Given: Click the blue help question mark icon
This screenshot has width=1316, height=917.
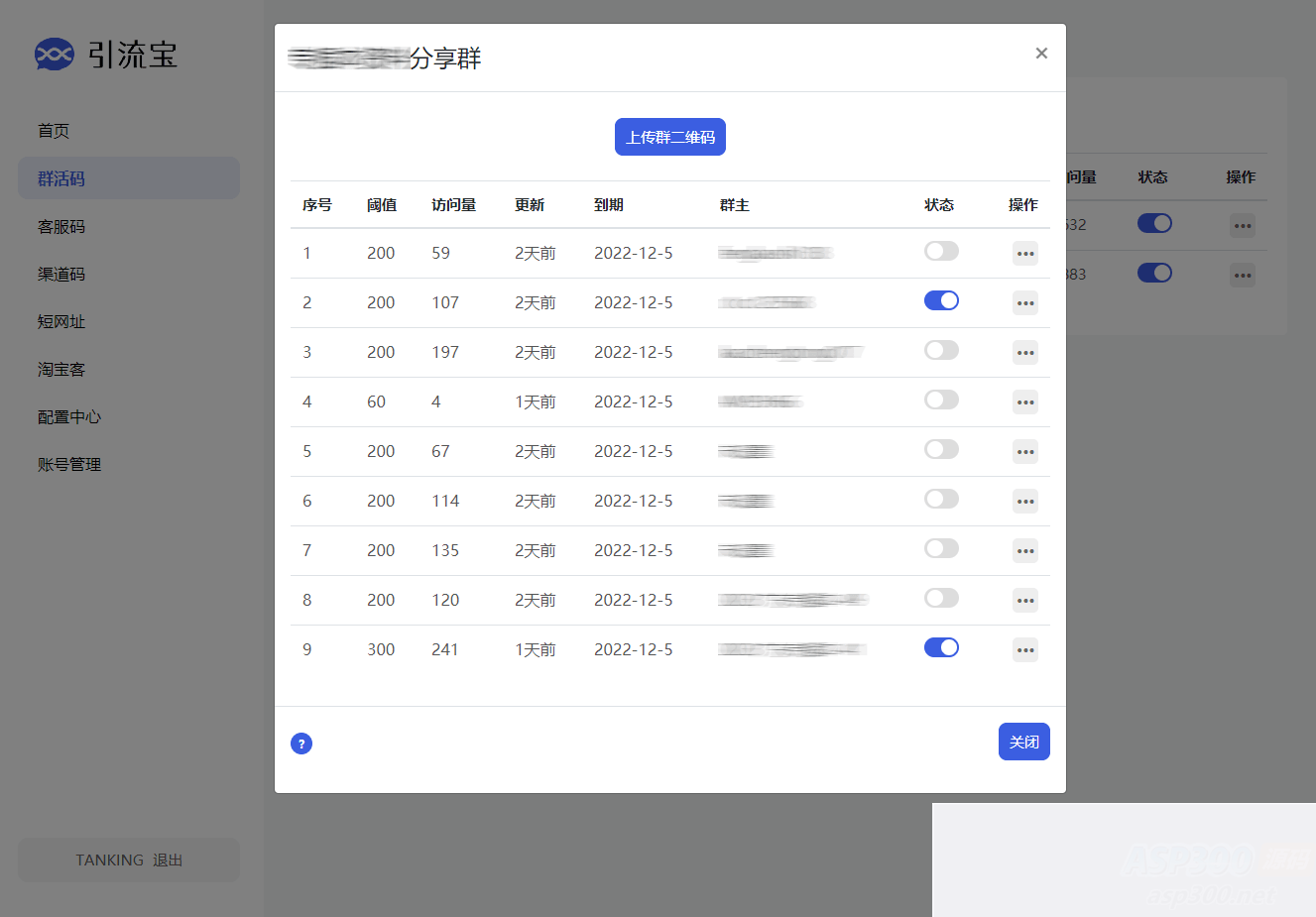Looking at the screenshot, I should point(301,744).
